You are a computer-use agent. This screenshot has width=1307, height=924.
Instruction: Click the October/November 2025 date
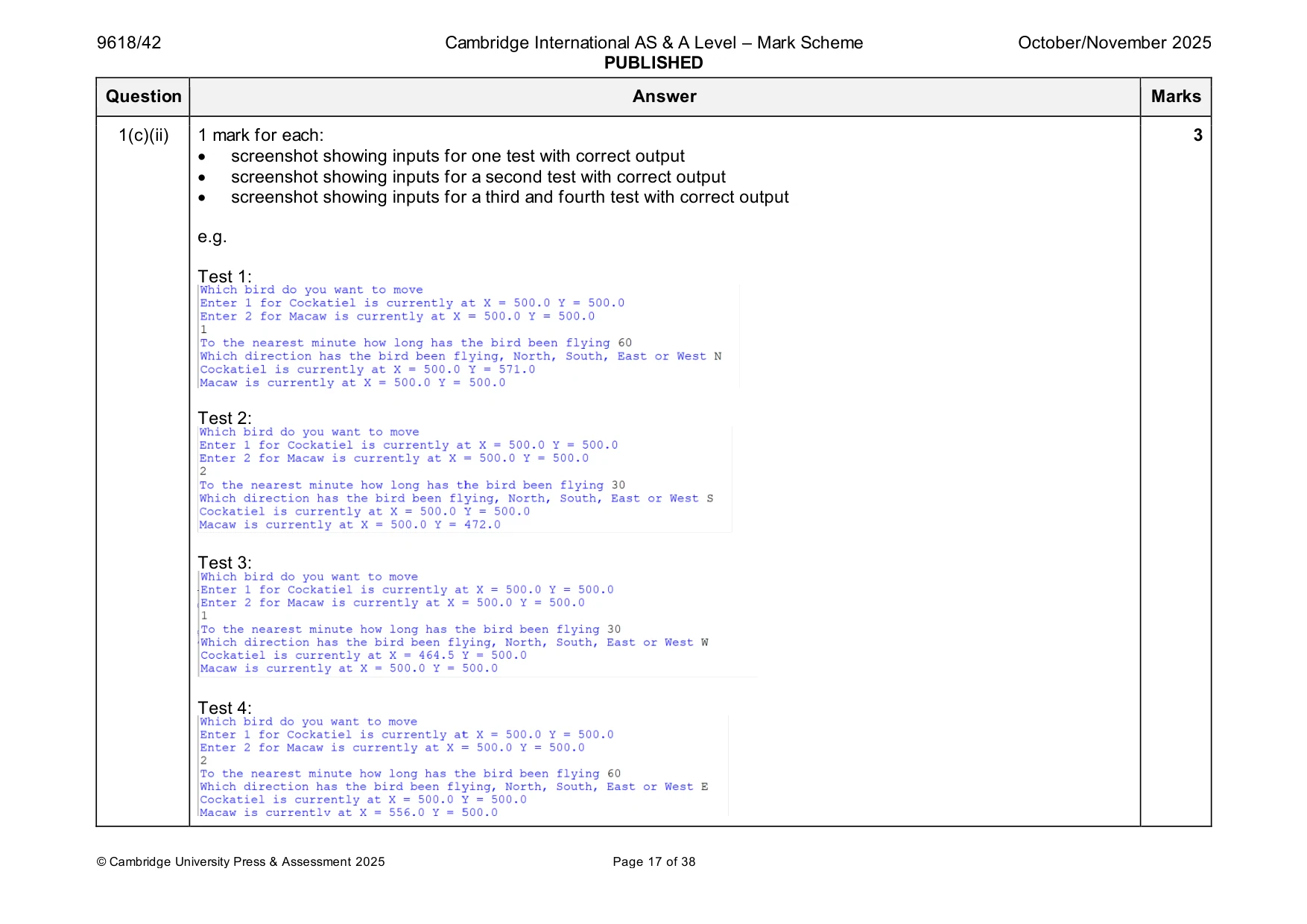1114,42
